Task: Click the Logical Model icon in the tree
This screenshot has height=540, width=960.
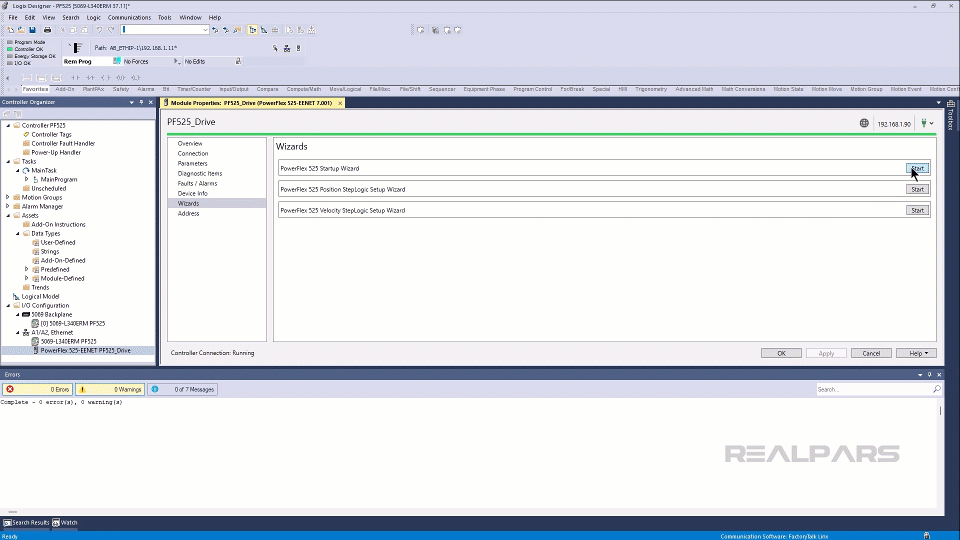Action: coord(17,296)
